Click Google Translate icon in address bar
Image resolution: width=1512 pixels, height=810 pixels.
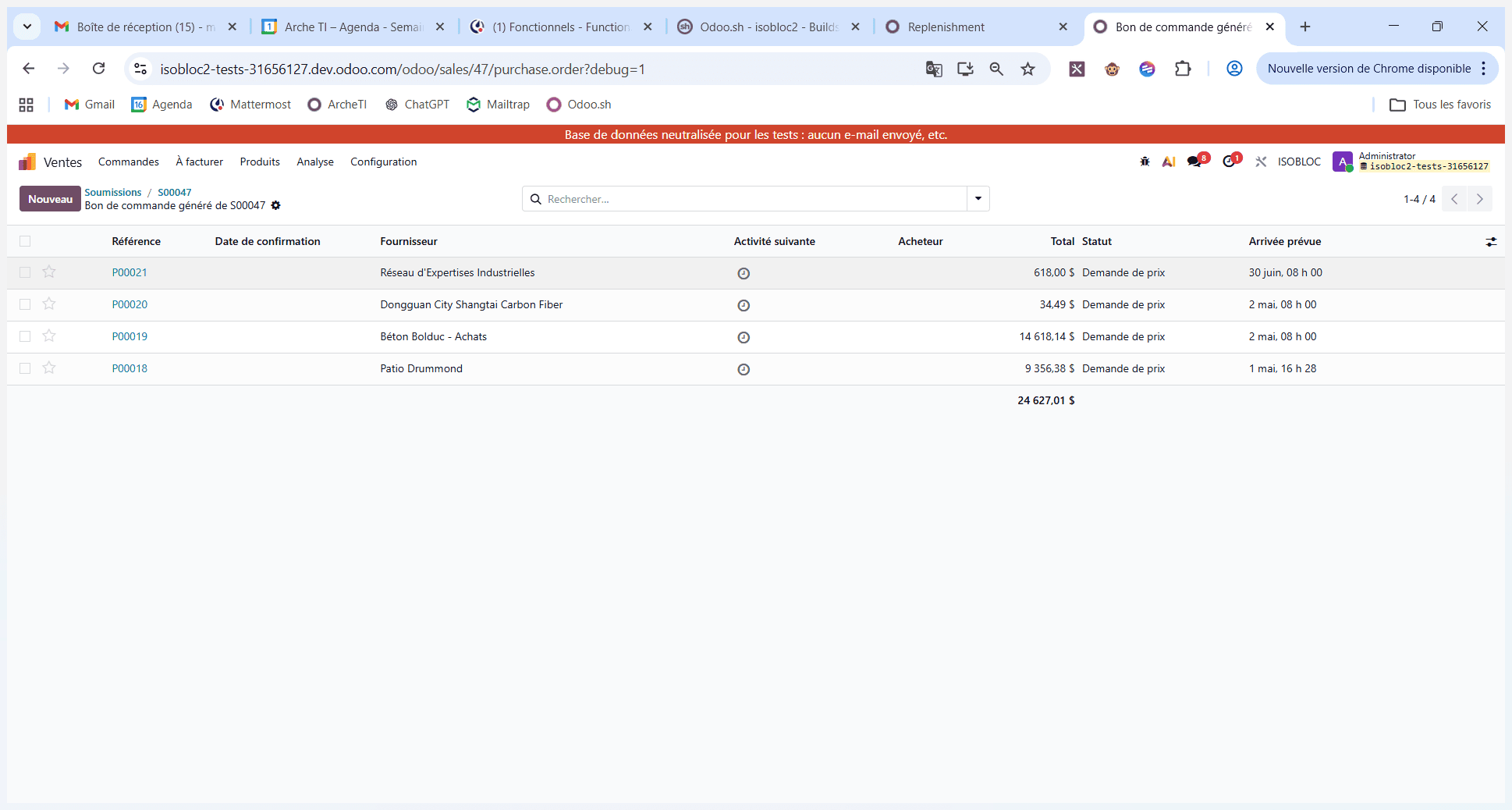point(934,69)
